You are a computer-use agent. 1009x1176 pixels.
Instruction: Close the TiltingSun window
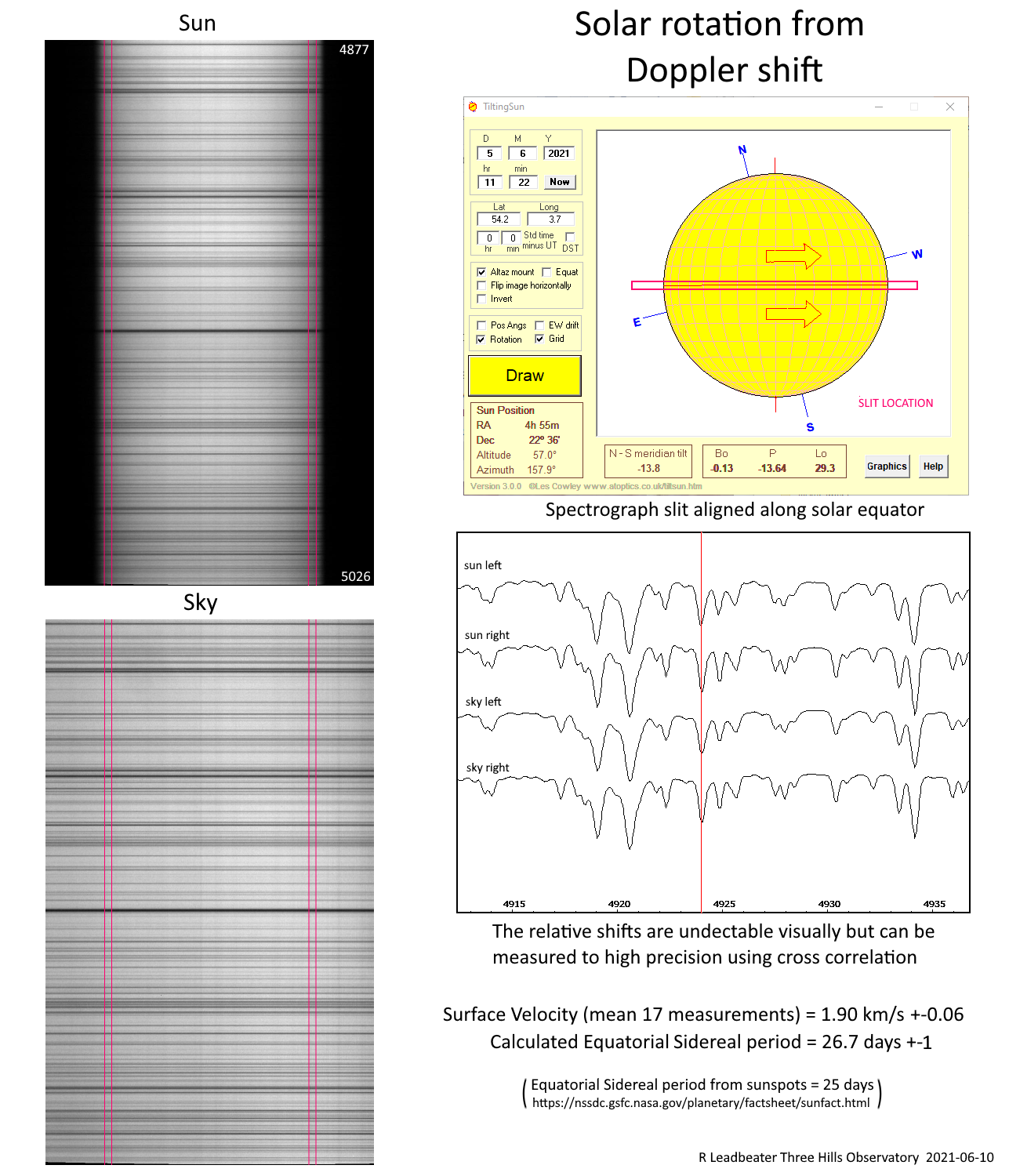(949, 107)
